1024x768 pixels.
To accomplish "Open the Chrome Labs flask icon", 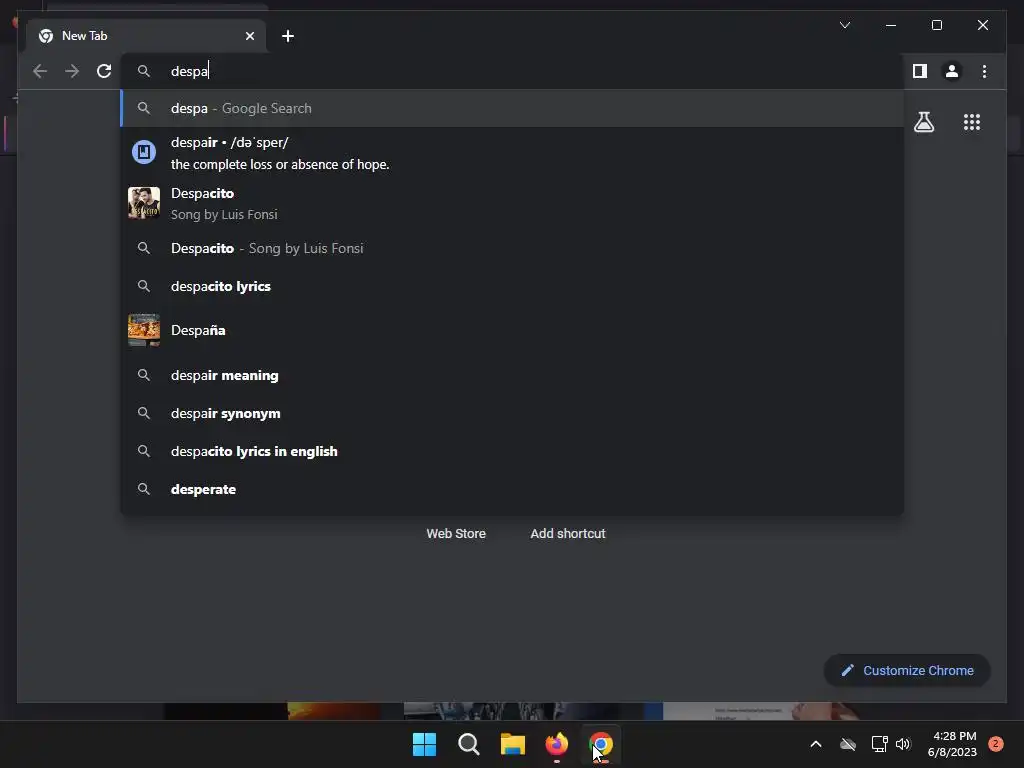I will (x=923, y=122).
